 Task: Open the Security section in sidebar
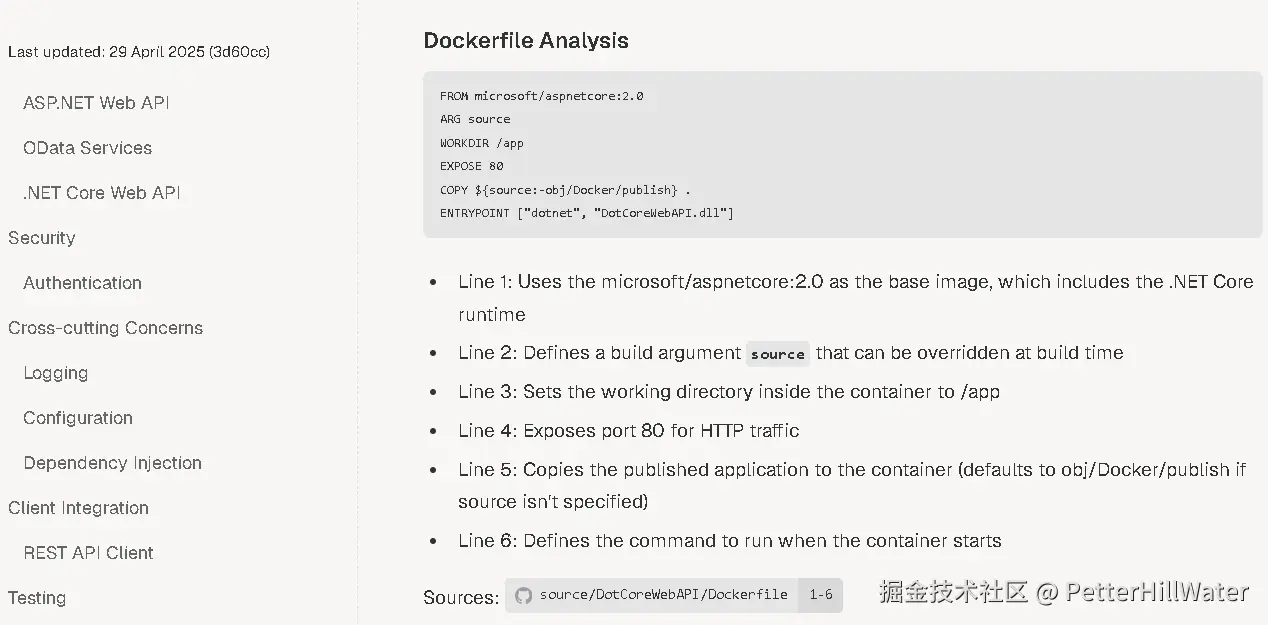(42, 238)
